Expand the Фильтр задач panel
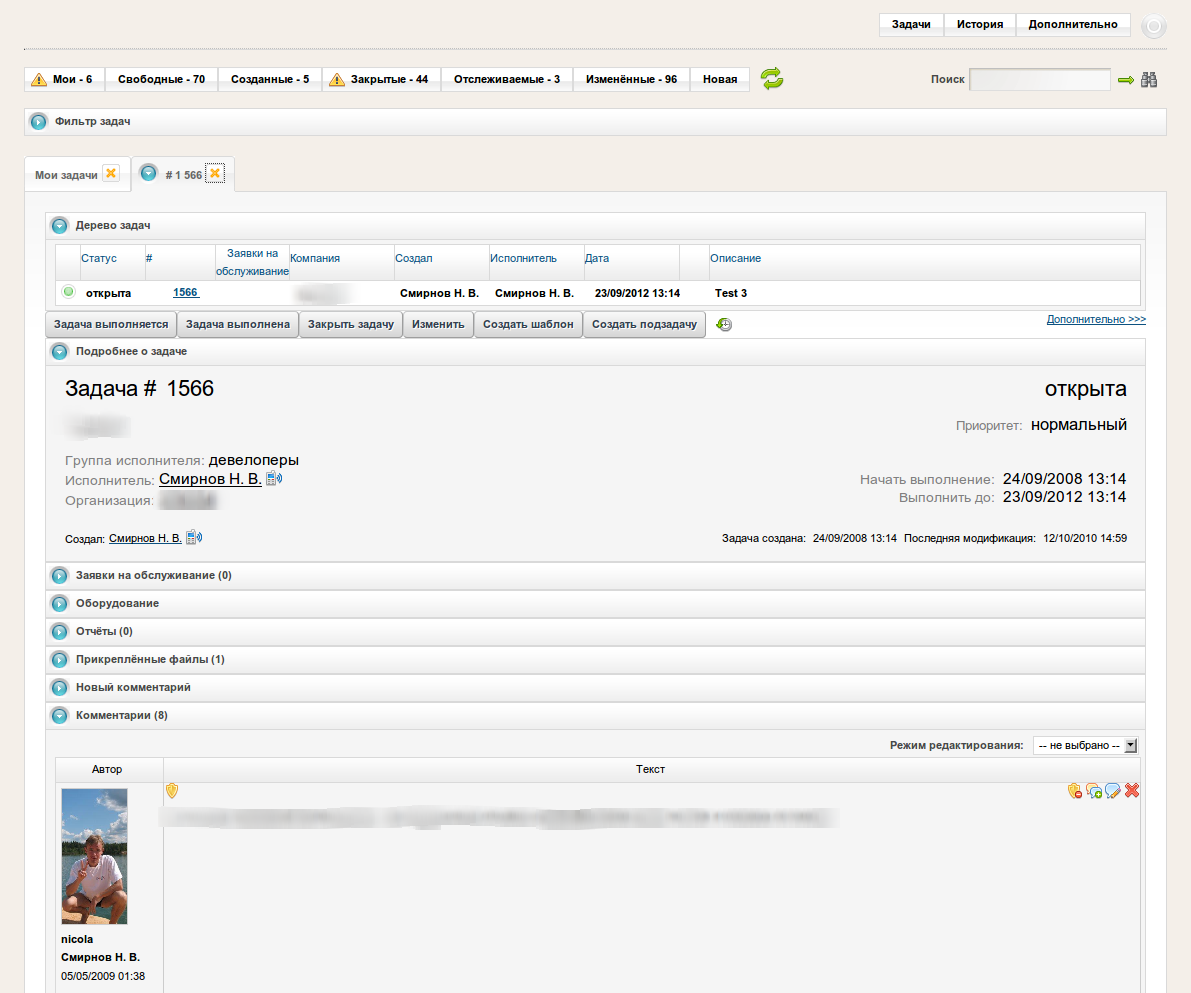Image resolution: width=1191 pixels, height=993 pixels. click(39, 122)
